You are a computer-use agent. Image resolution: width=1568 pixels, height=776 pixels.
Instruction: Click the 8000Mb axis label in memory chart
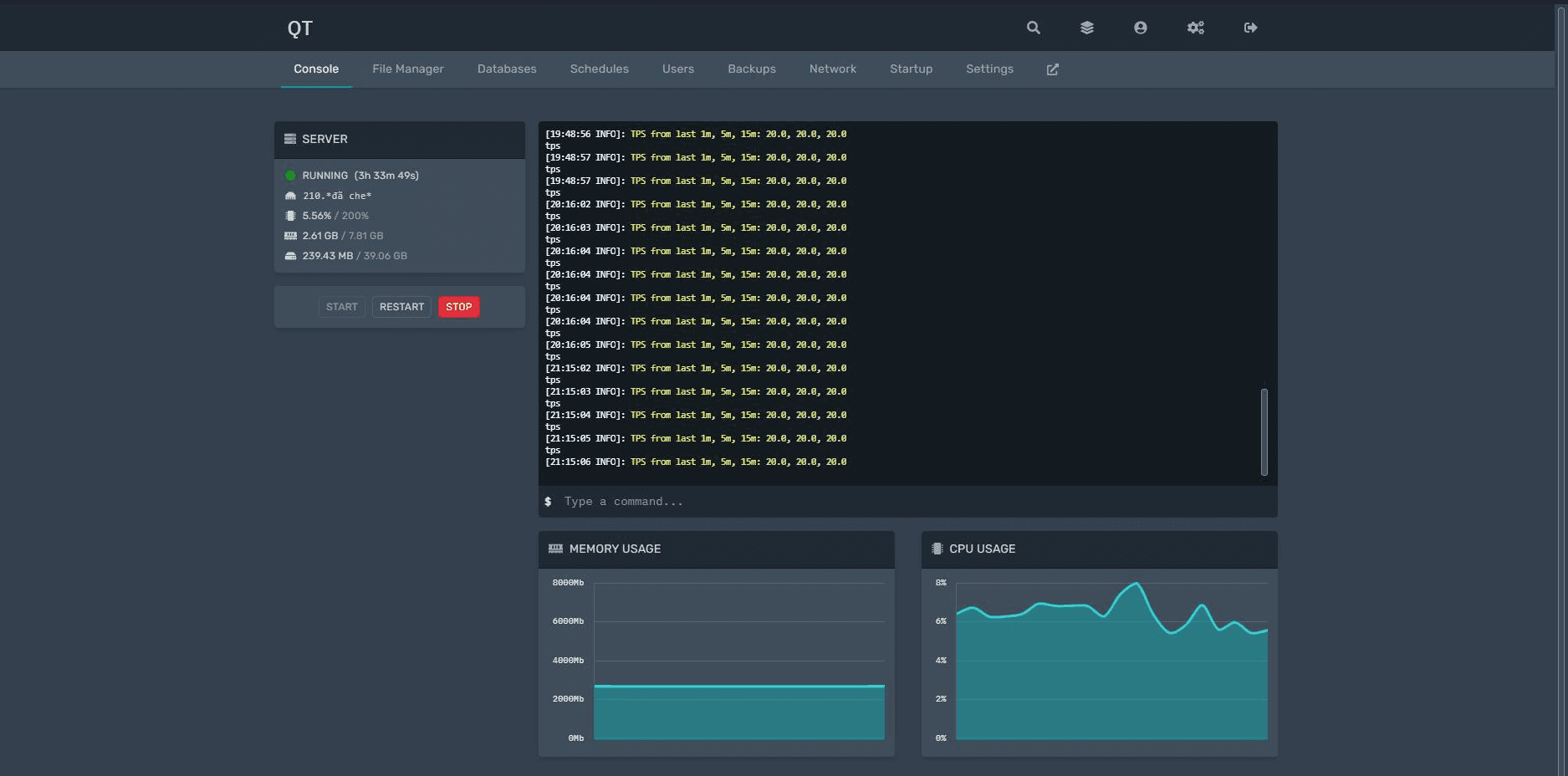(568, 583)
